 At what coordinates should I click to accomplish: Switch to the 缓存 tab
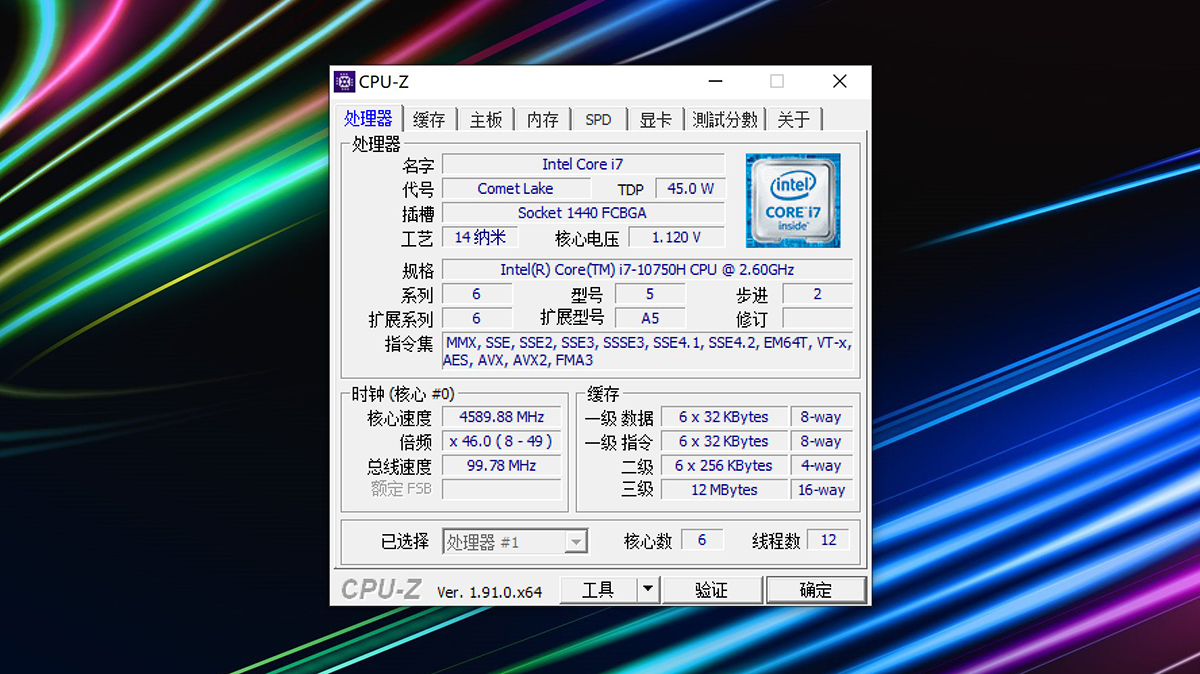(429, 120)
